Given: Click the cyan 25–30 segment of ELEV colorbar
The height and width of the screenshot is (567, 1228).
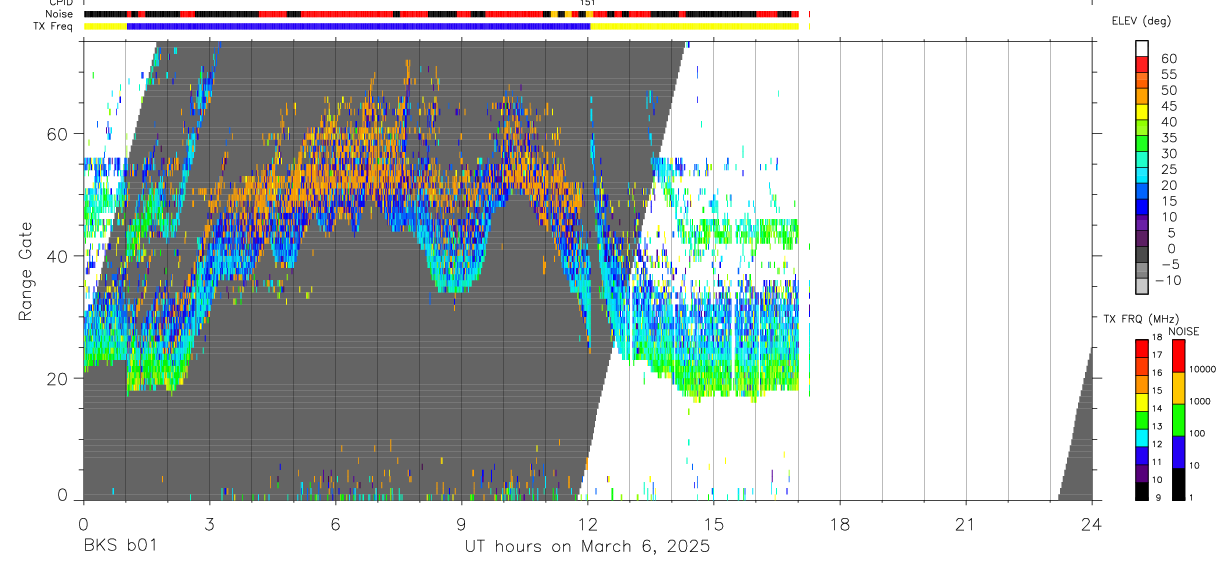Looking at the screenshot, I should (1142, 161).
